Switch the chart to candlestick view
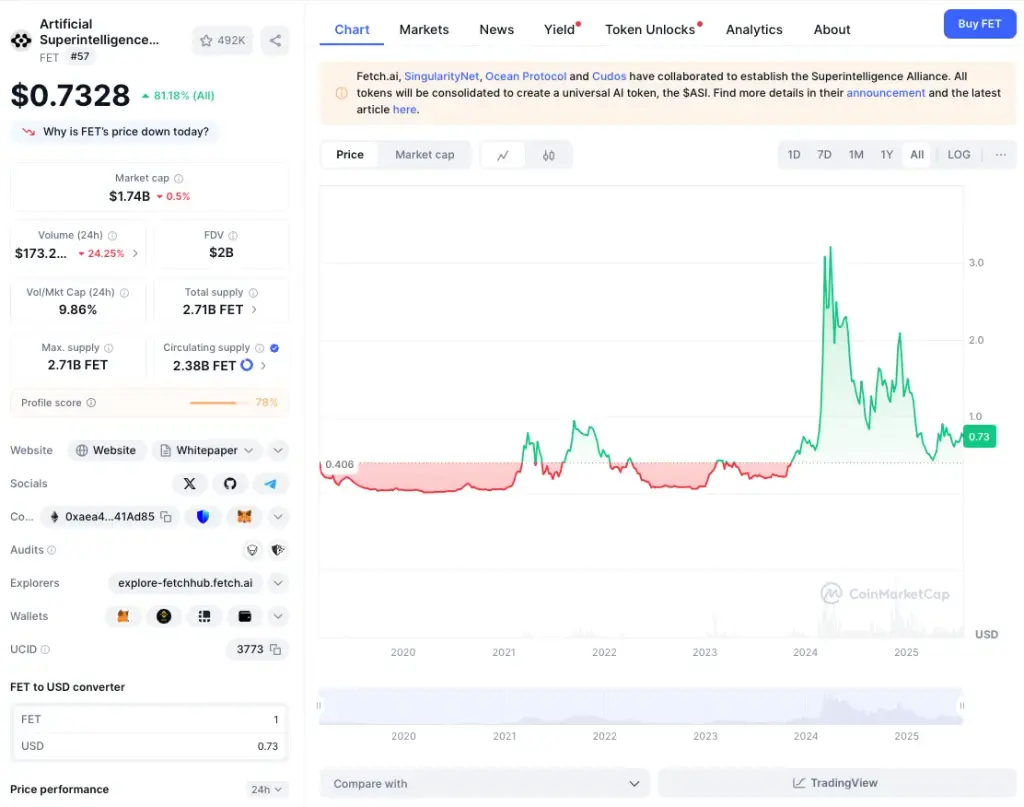 click(x=549, y=155)
